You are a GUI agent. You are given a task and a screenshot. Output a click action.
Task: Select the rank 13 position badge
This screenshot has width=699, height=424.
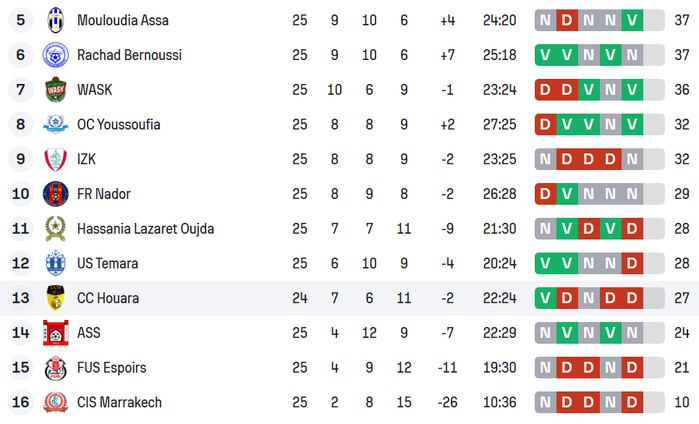point(21,298)
